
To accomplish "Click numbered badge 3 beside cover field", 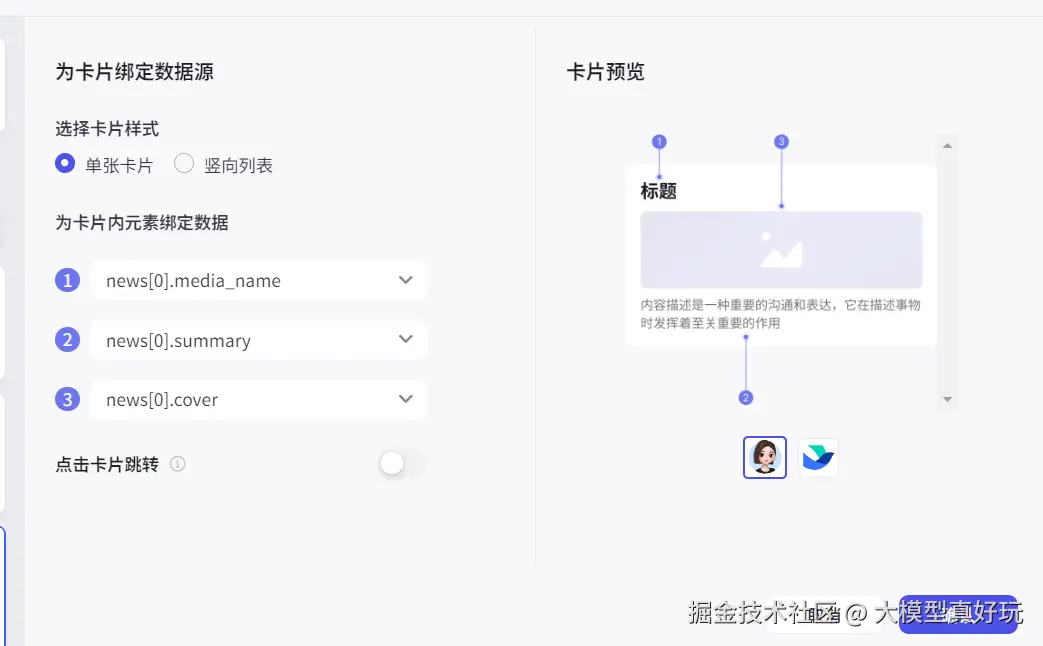I will coord(67,399).
